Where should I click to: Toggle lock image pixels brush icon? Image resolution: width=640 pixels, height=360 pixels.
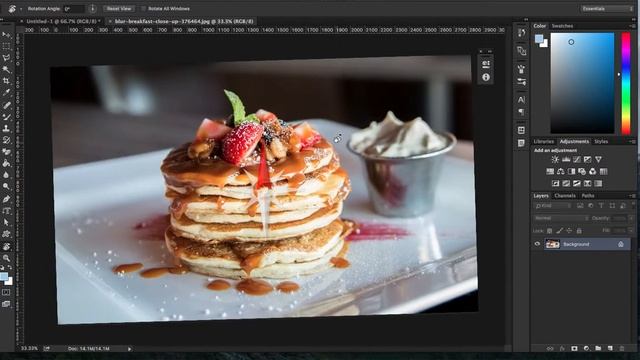tap(560, 231)
